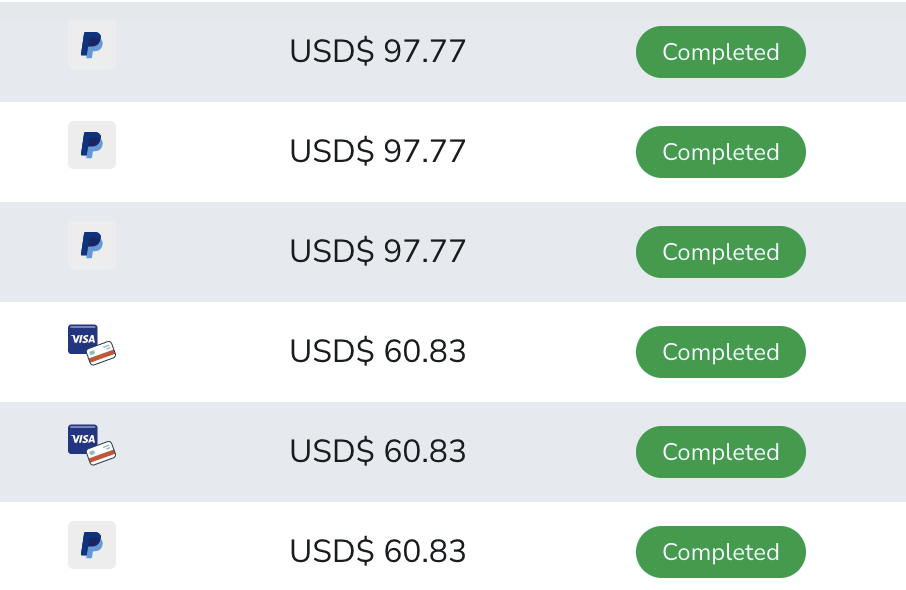Click the PayPal icon in the top row
This screenshot has width=906, height=590.
92,45
